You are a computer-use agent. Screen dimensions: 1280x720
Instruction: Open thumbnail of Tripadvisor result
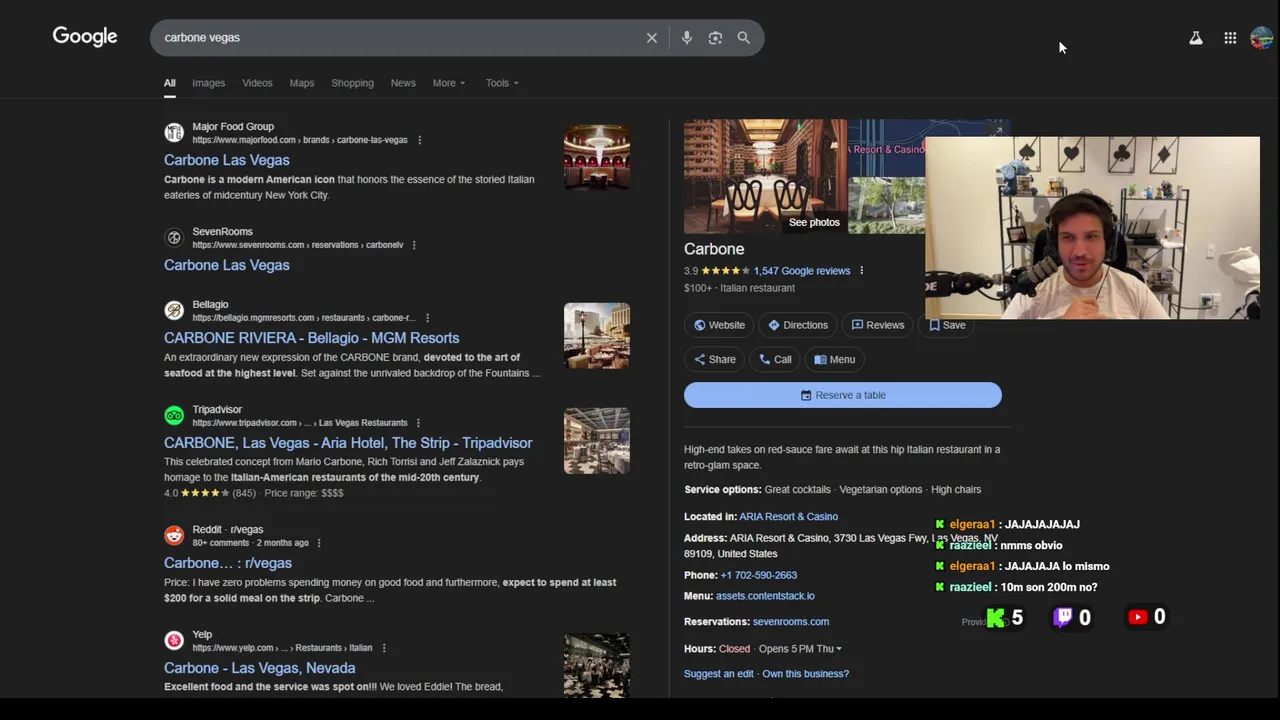tap(597, 441)
